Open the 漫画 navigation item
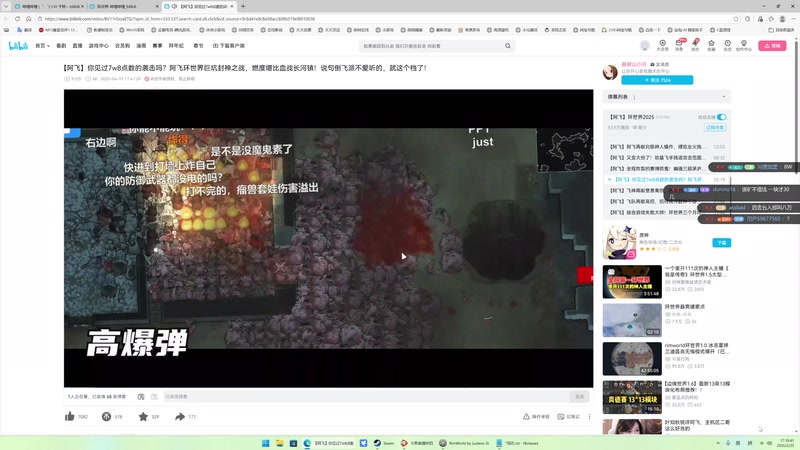The image size is (800, 450). (x=141, y=46)
